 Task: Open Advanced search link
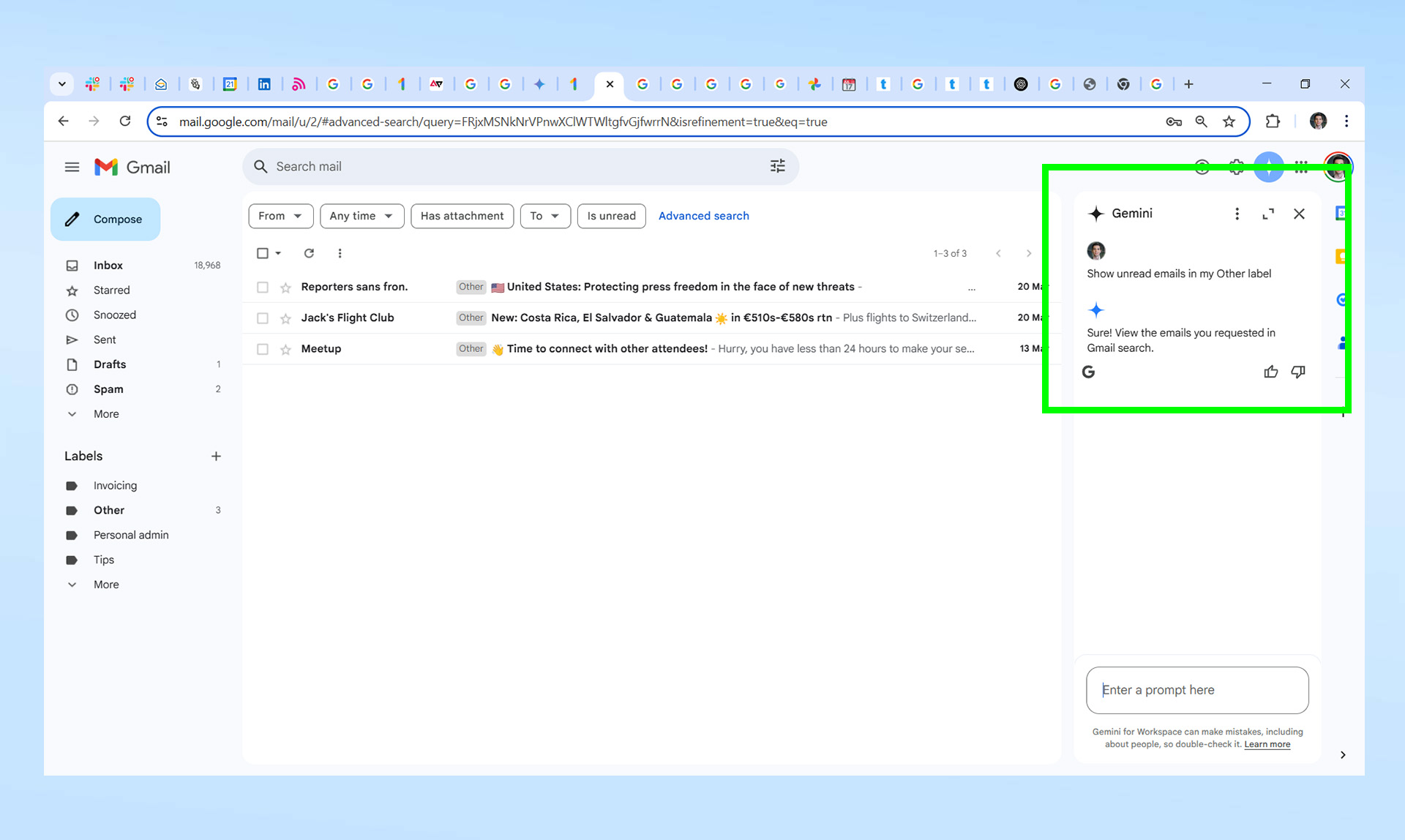pyautogui.click(x=703, y=216)
